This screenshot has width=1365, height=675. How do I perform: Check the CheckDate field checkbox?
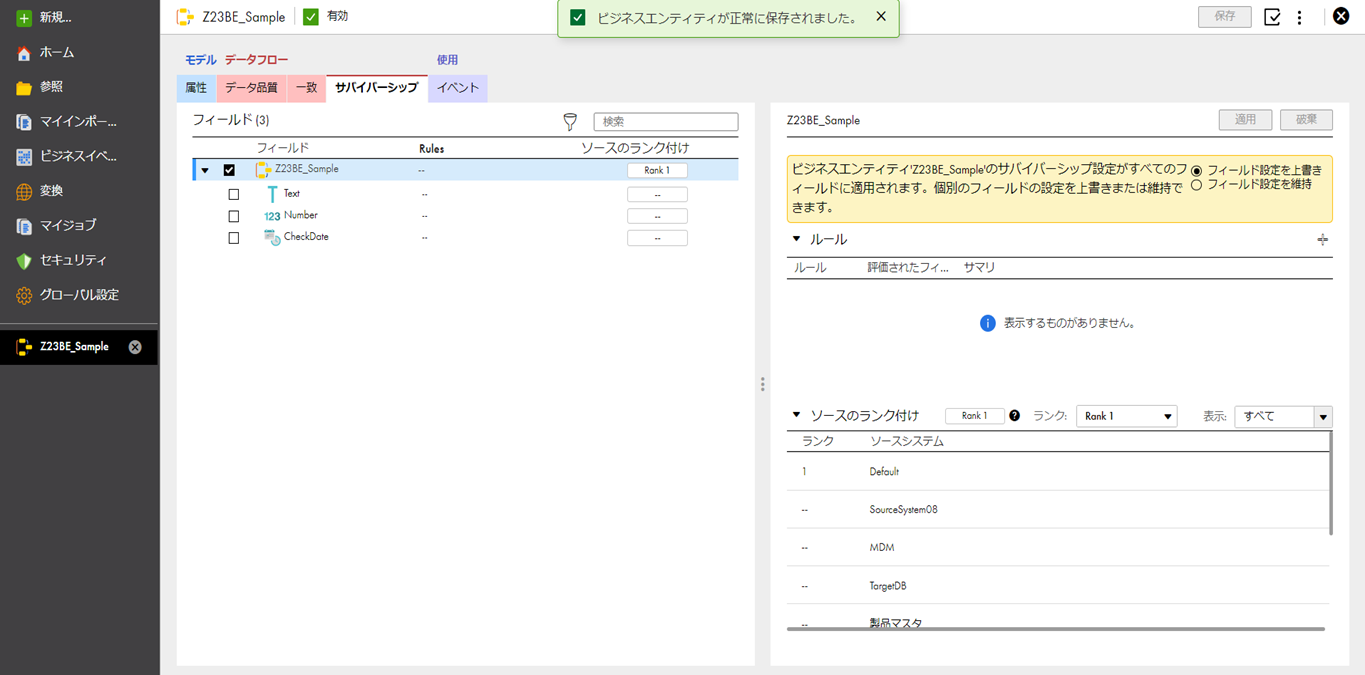tap(234, 238)
